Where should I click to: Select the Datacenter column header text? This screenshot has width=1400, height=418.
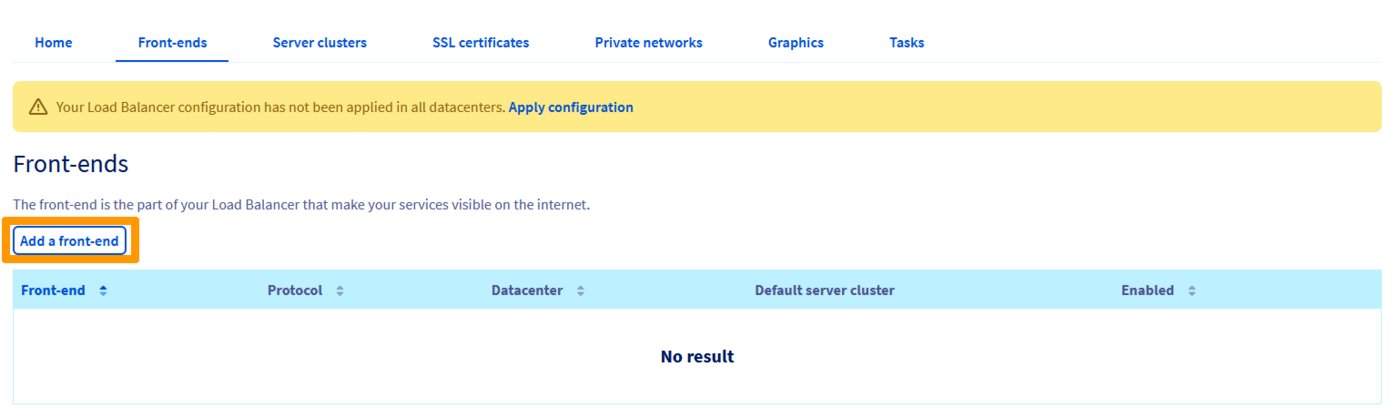tap(527, 291)
